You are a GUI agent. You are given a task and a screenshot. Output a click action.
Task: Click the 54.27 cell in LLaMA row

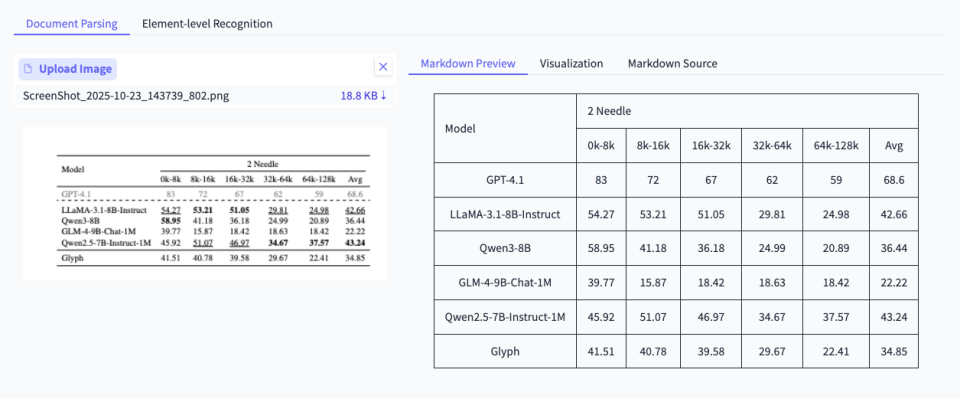[x=601, y=214]
